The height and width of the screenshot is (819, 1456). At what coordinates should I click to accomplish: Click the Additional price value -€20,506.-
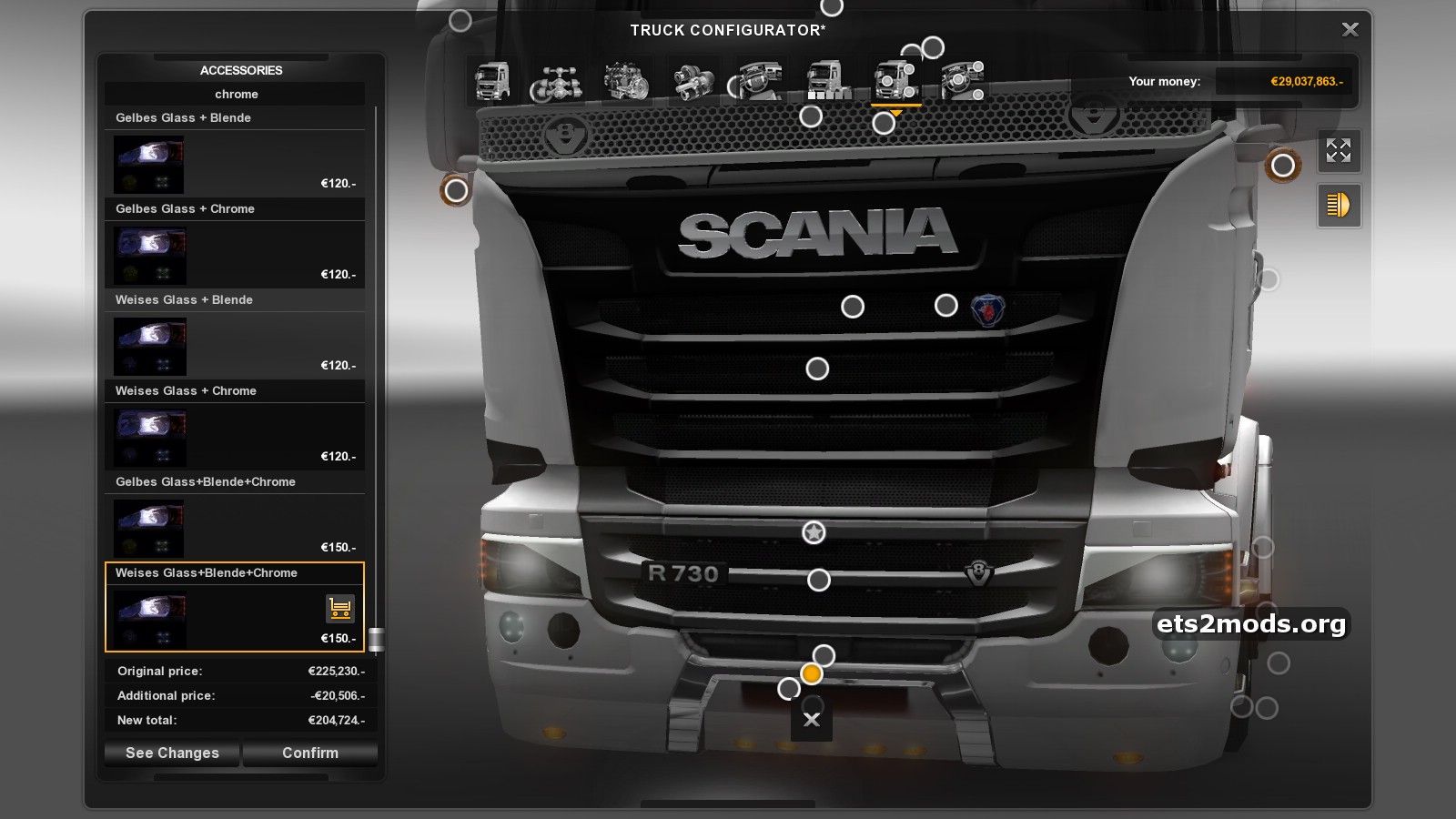[x=338, y=695]
